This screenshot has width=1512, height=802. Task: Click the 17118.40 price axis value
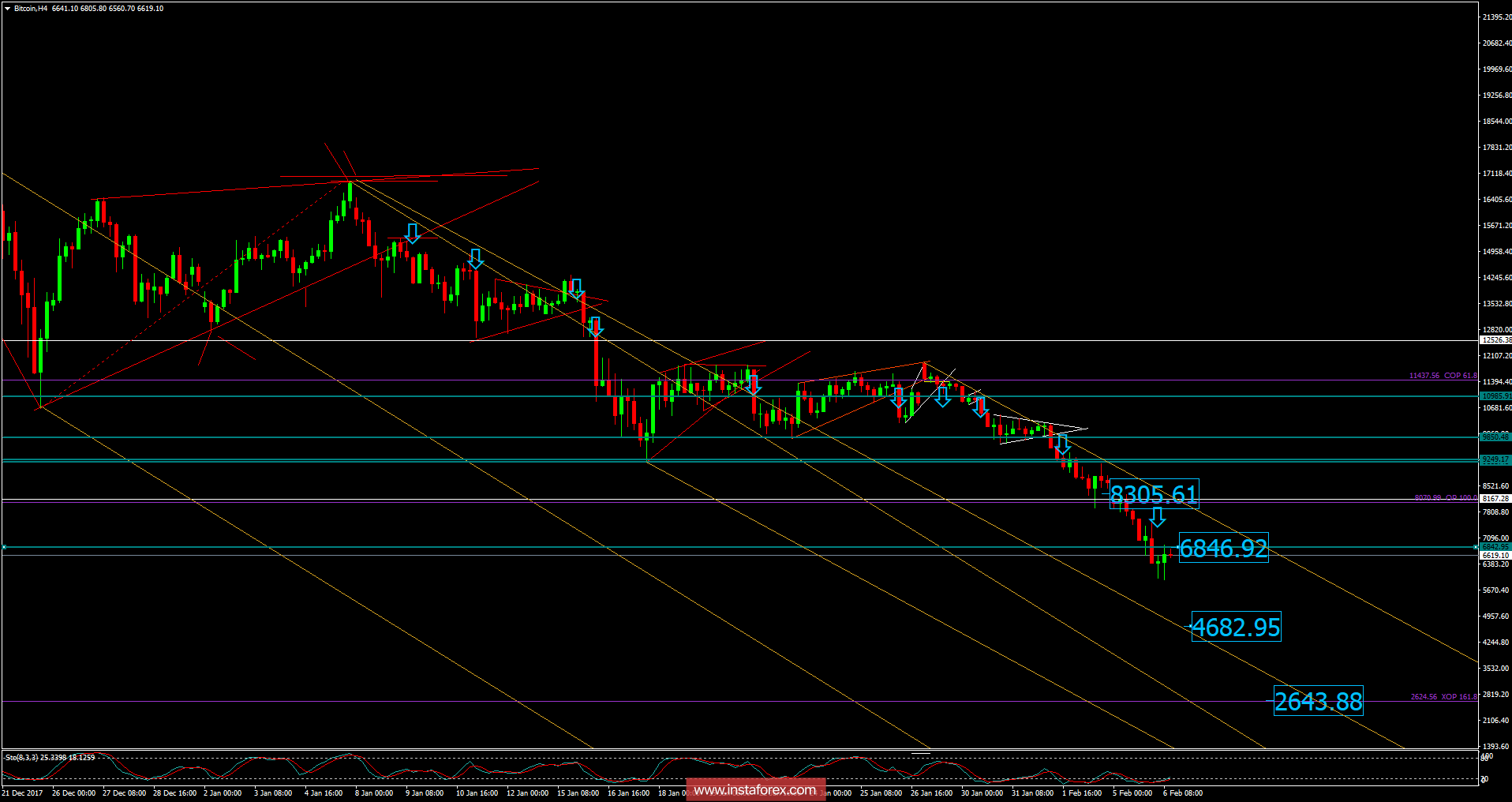[1497, 173]
